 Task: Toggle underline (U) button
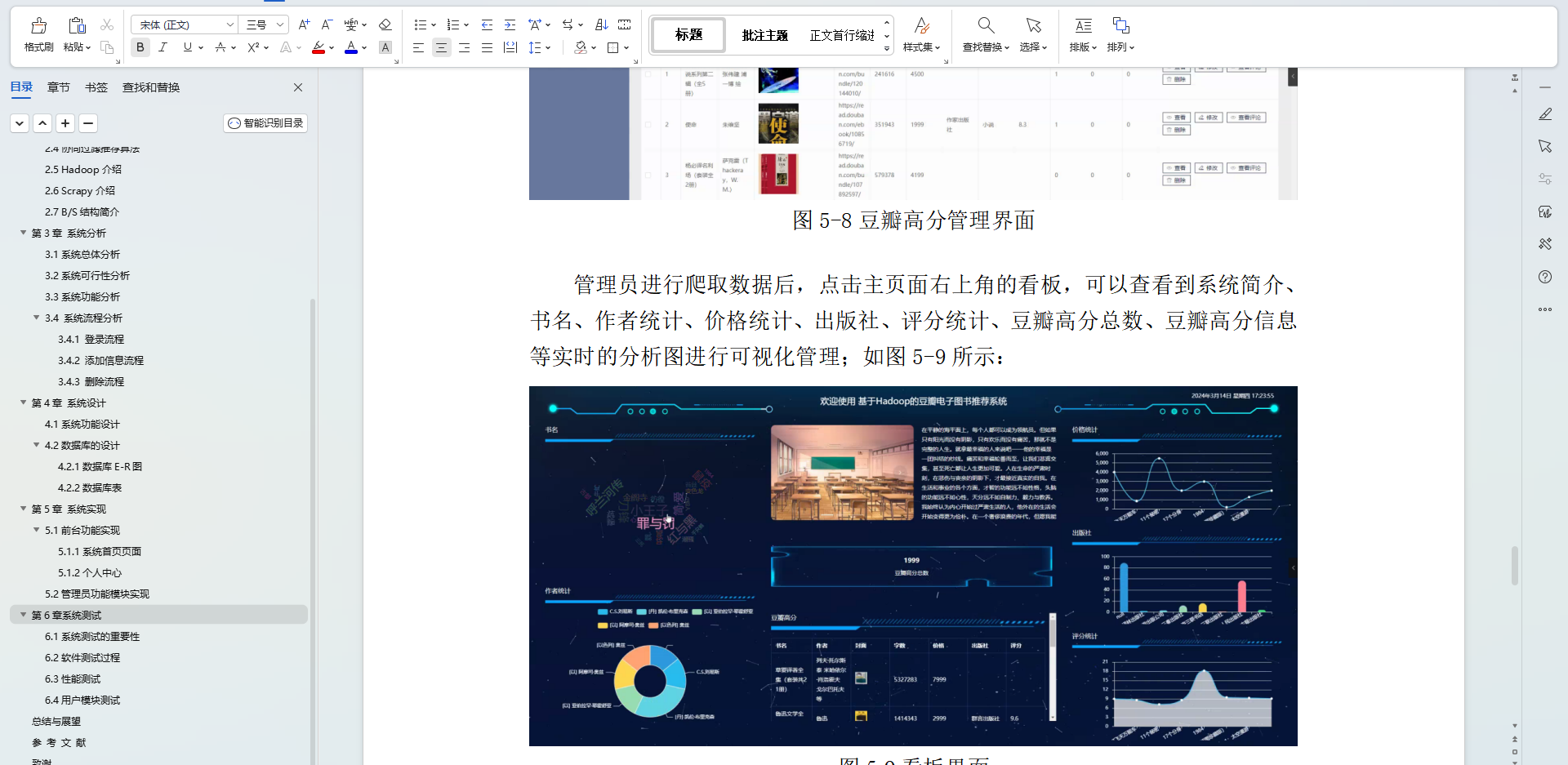click(188, 47)
